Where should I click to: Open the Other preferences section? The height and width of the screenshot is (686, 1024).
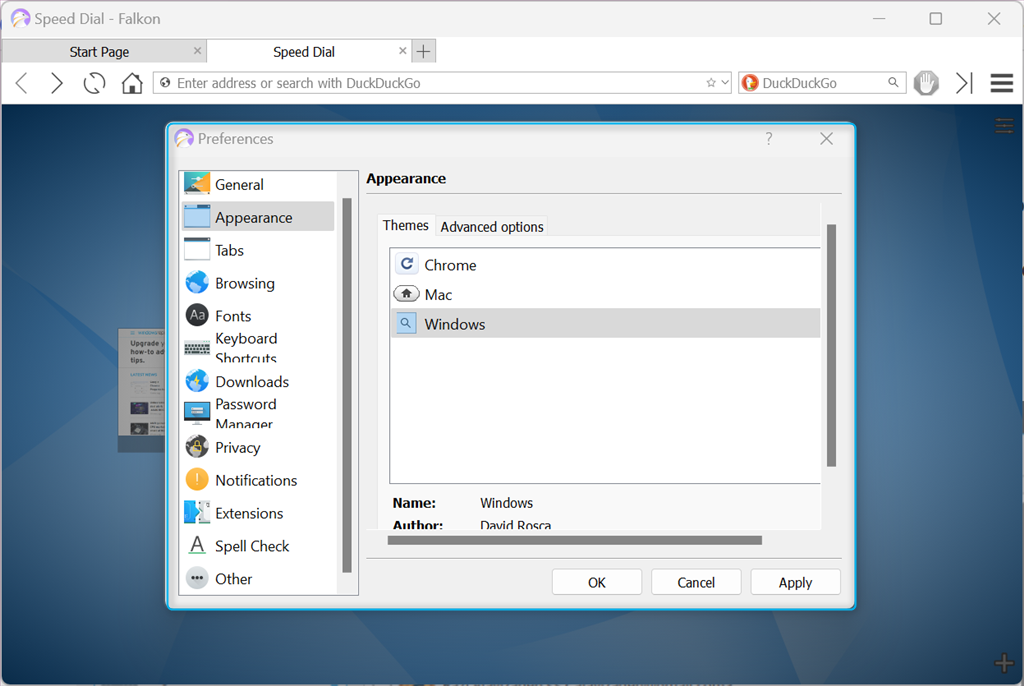click(x=258, y=579)
